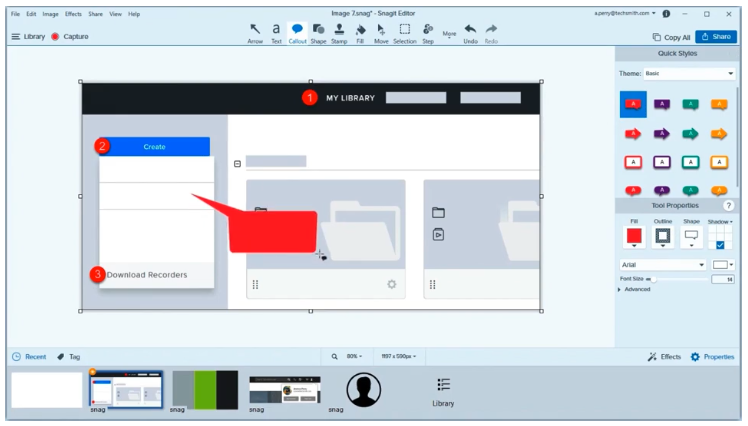Click the Undo arrow
The height and width of the screenshot is (426, 748).
click(470, 32)
